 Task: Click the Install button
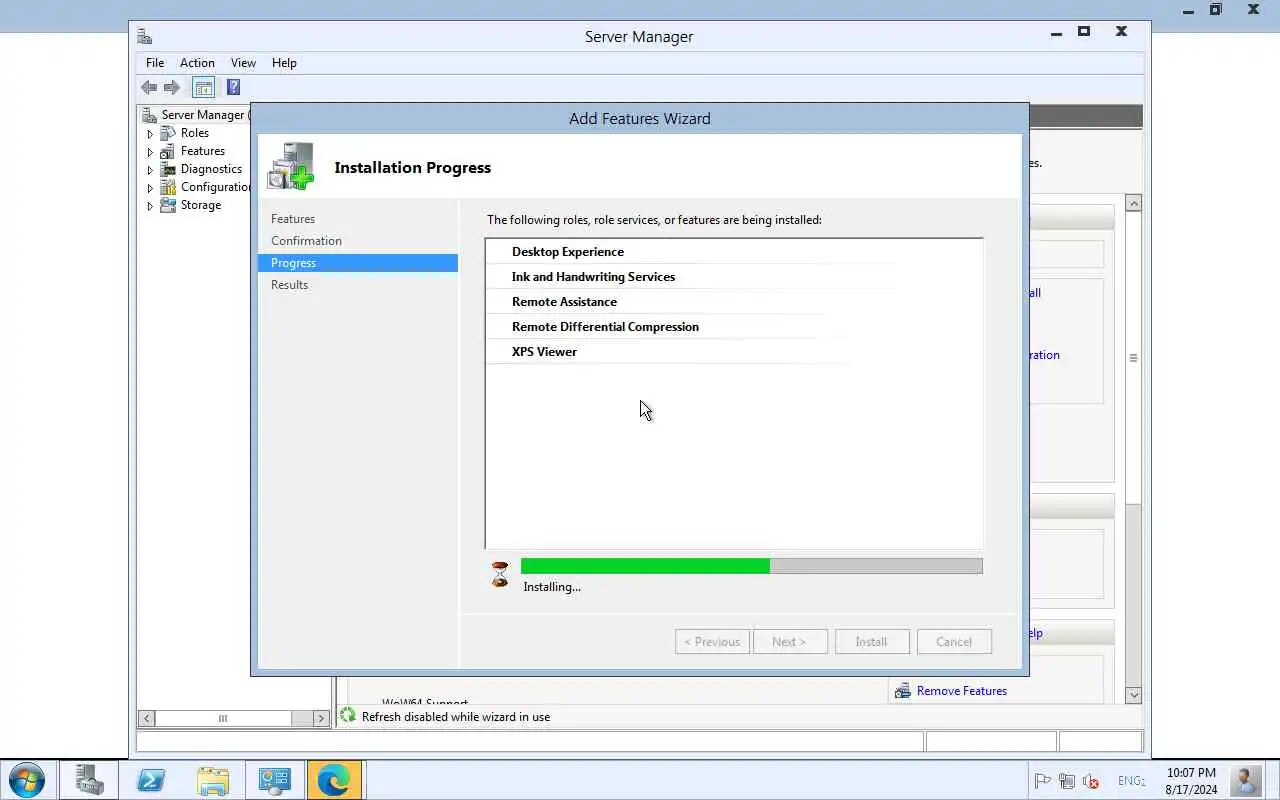click(x=871, y=642)
